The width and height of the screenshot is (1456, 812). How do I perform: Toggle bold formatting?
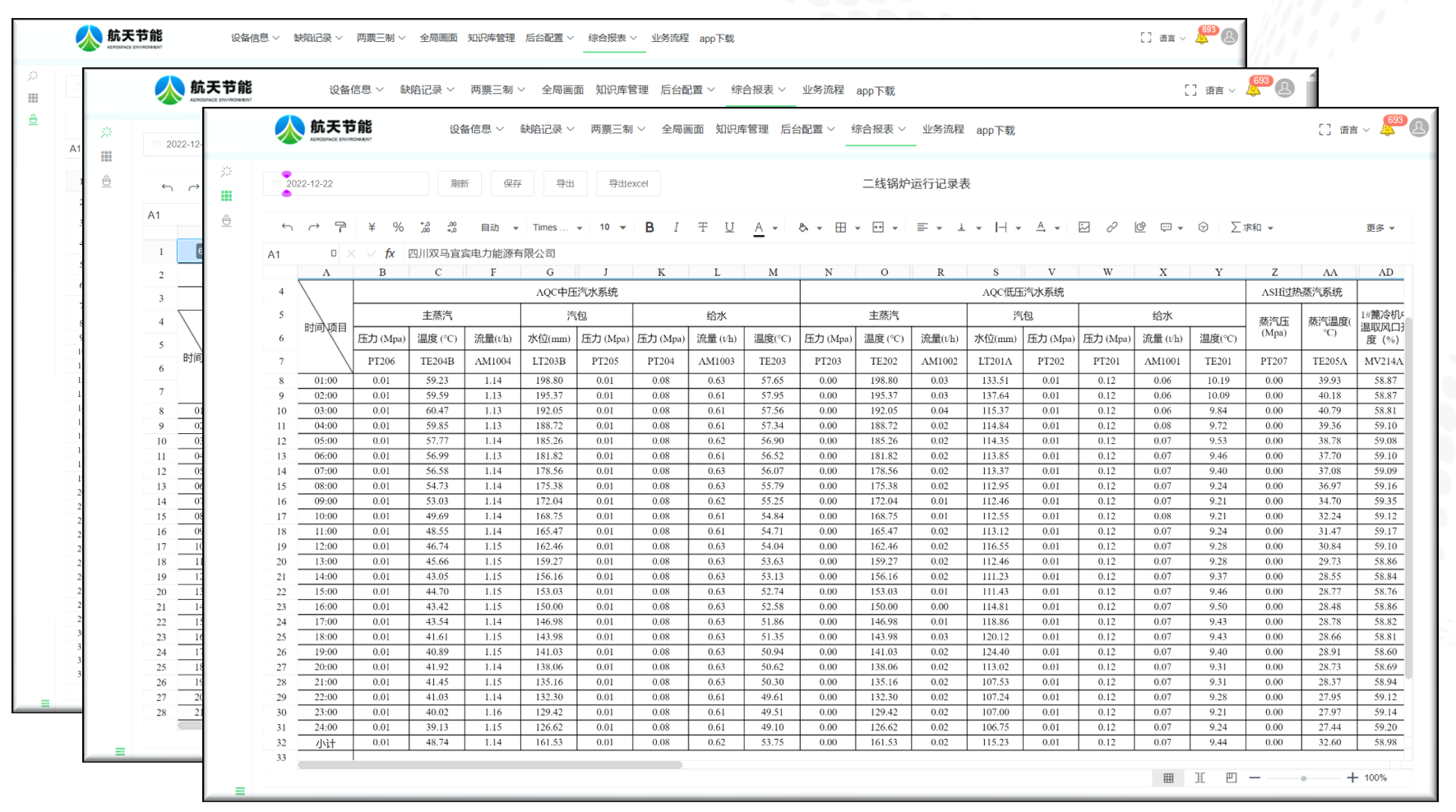point(649,228)
